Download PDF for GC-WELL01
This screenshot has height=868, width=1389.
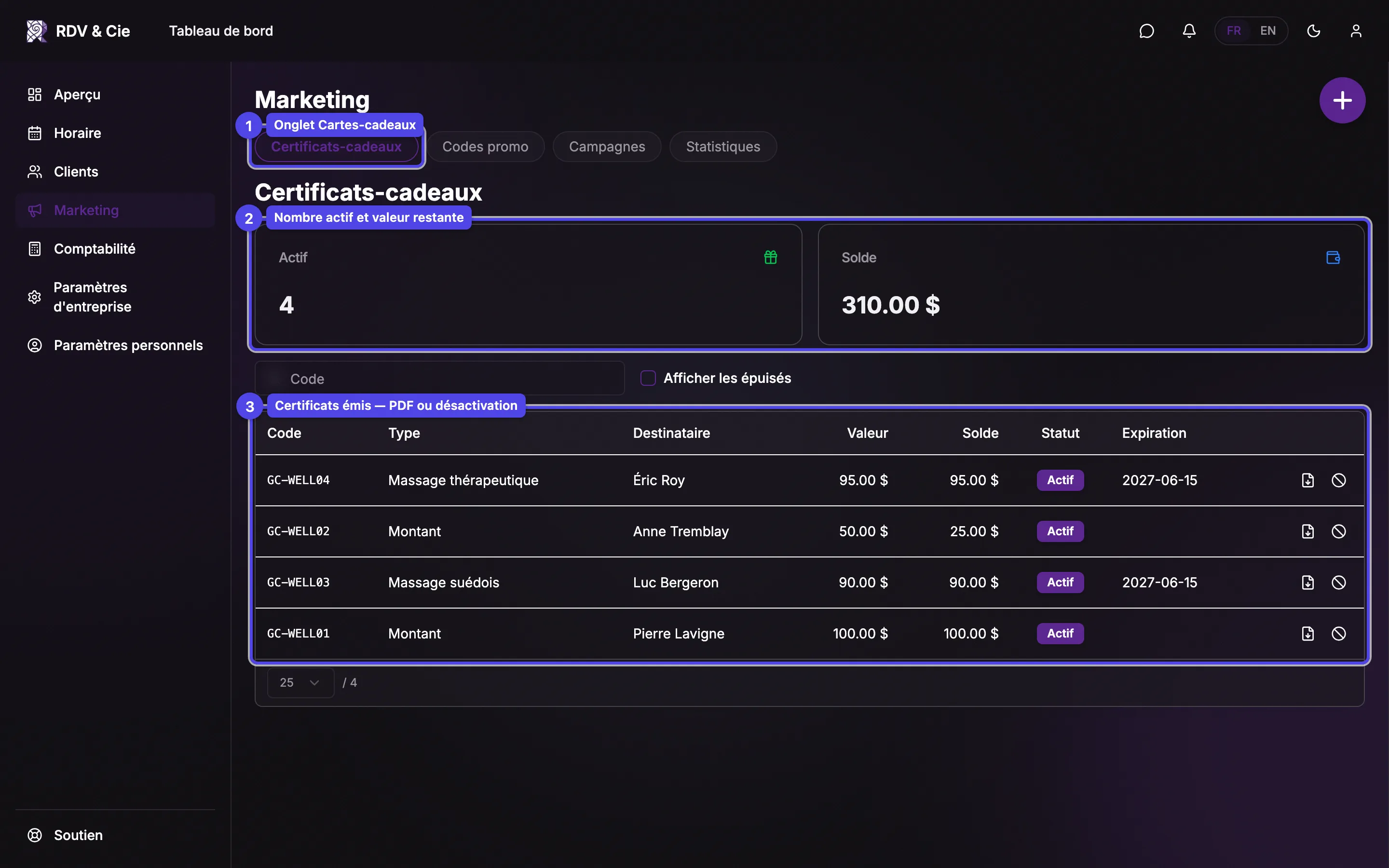1307,634
